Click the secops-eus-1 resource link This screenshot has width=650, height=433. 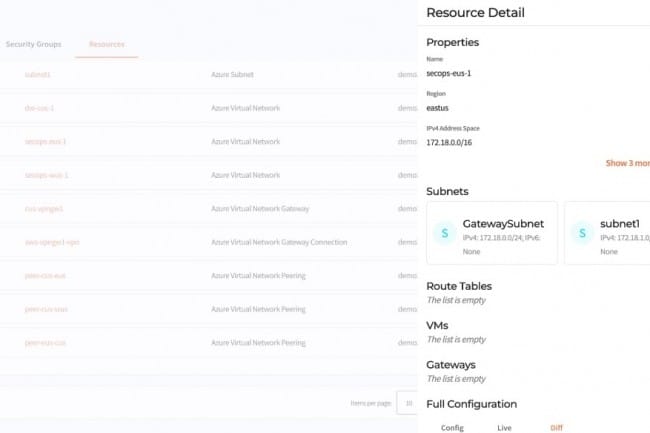pyautogui.click(x=45, y=141)
